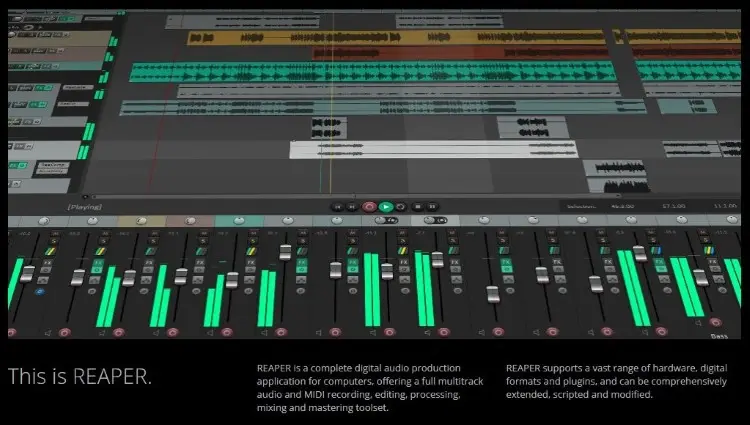750x425 pixels.
Task: Mute the second mixer channel
Action: coord(105,233)
